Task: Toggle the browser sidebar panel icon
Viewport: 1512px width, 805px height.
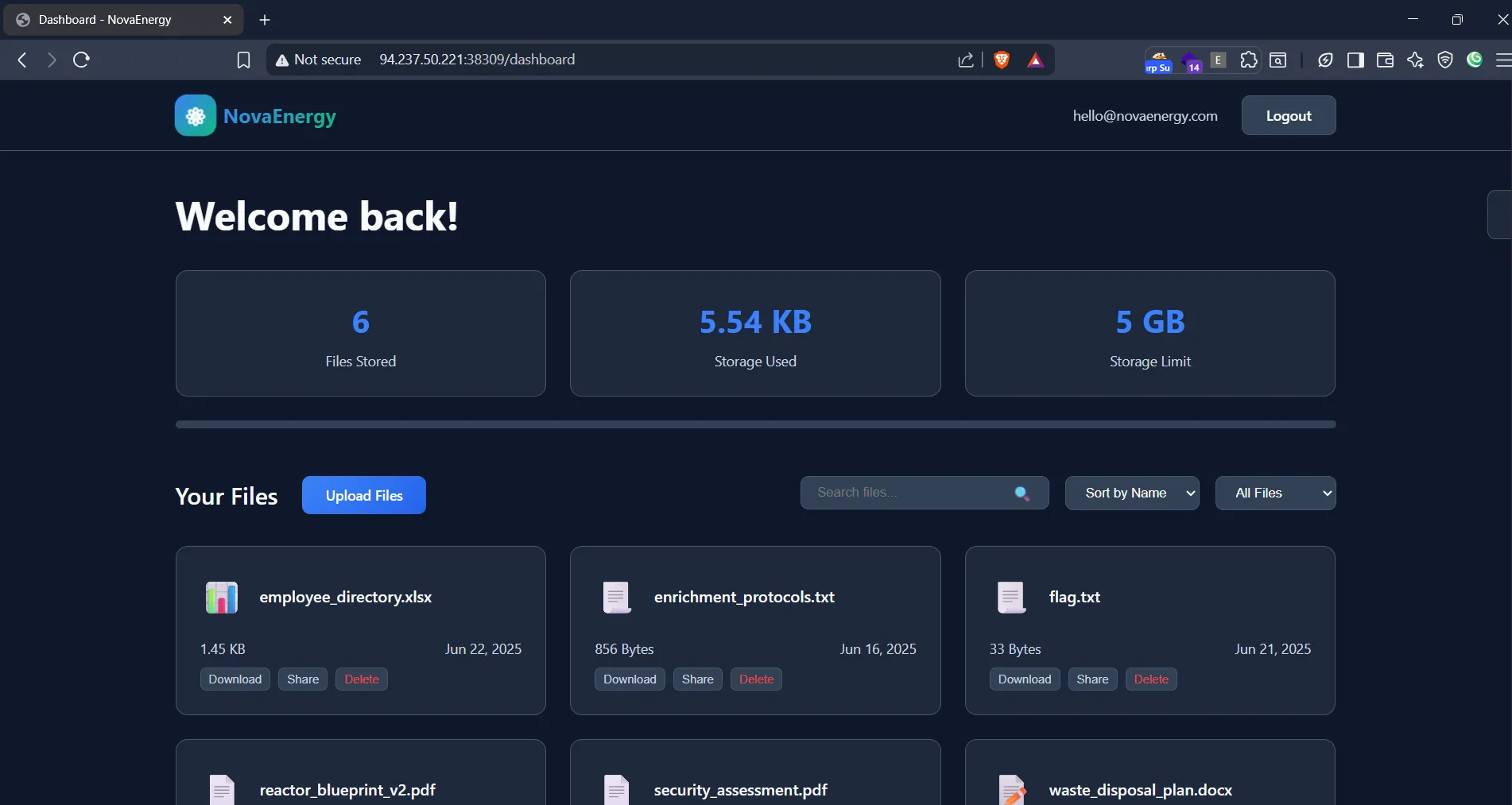Action: tap(1355, 60)
